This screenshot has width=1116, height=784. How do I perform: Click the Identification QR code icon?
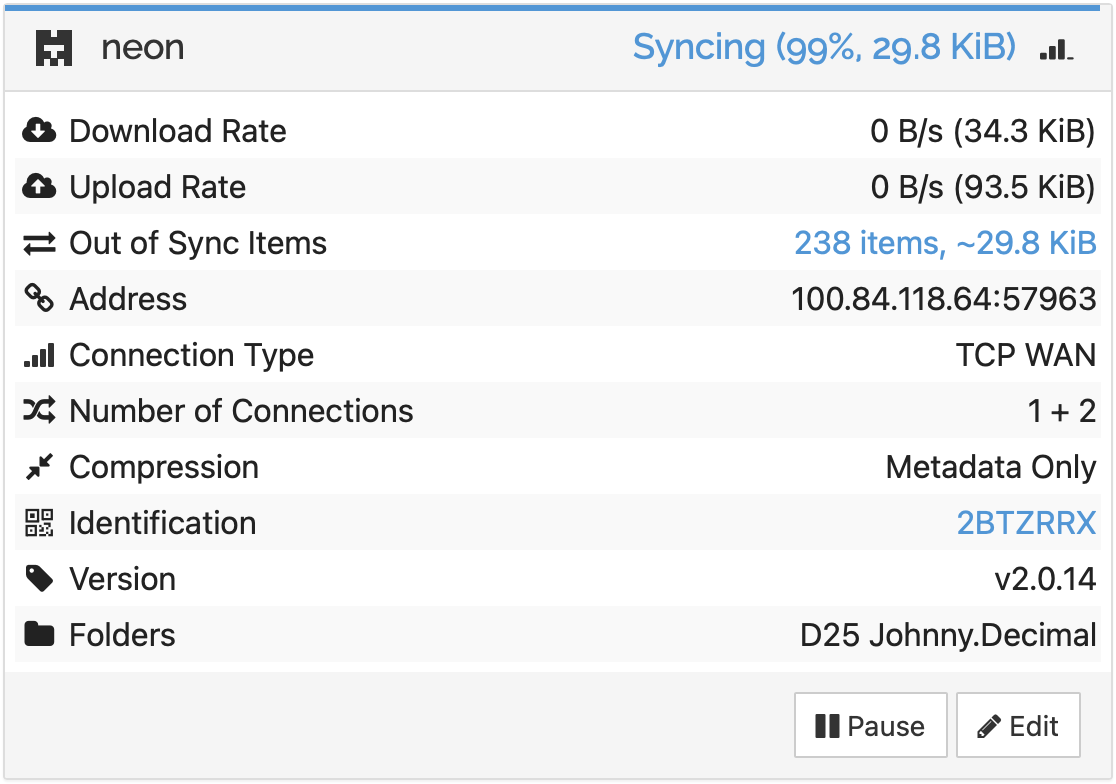[x=39, y=523]
